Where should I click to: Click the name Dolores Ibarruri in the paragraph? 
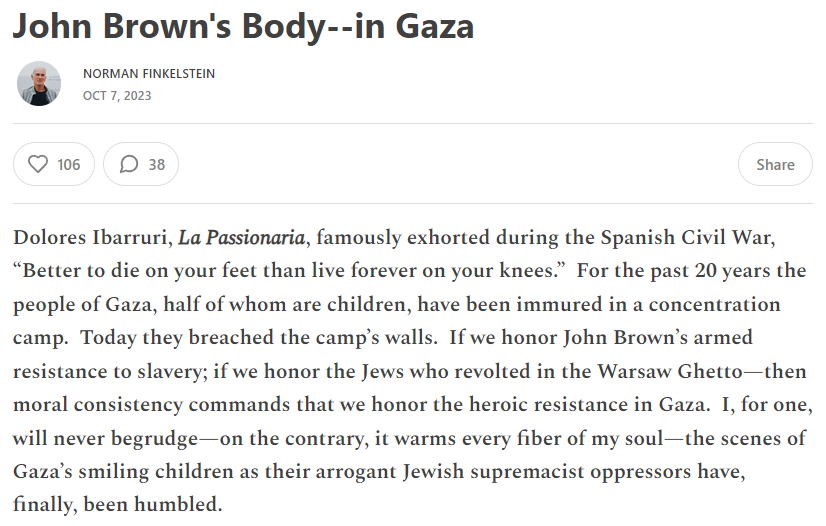tap(91, 238)
